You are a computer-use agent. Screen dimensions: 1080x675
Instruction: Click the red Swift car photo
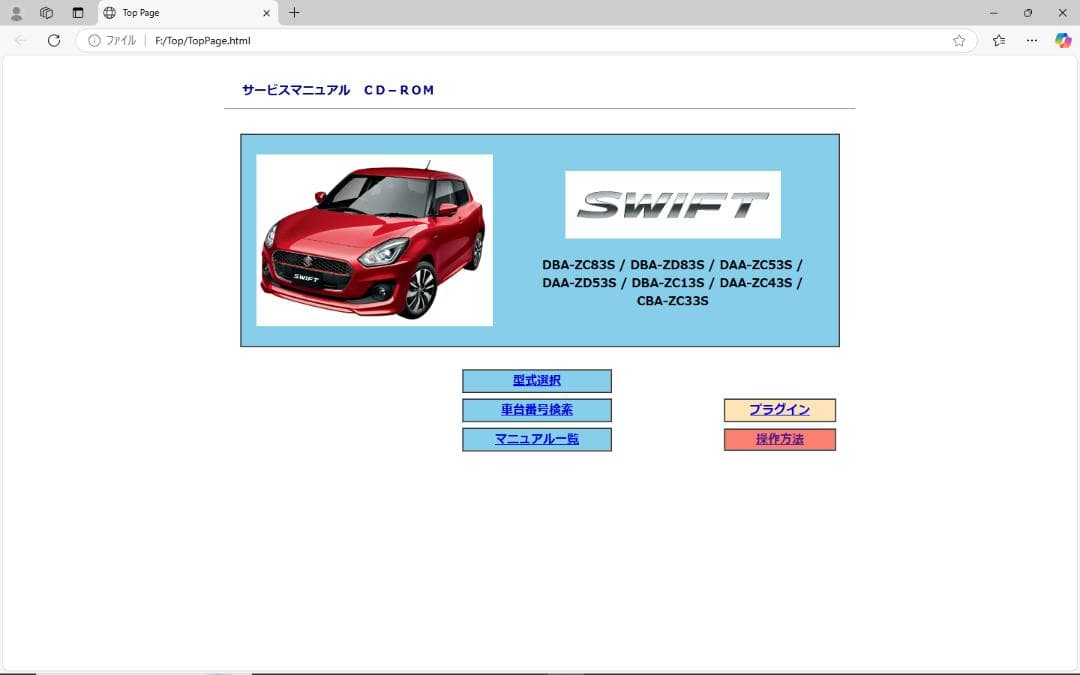tap(373, 240)
